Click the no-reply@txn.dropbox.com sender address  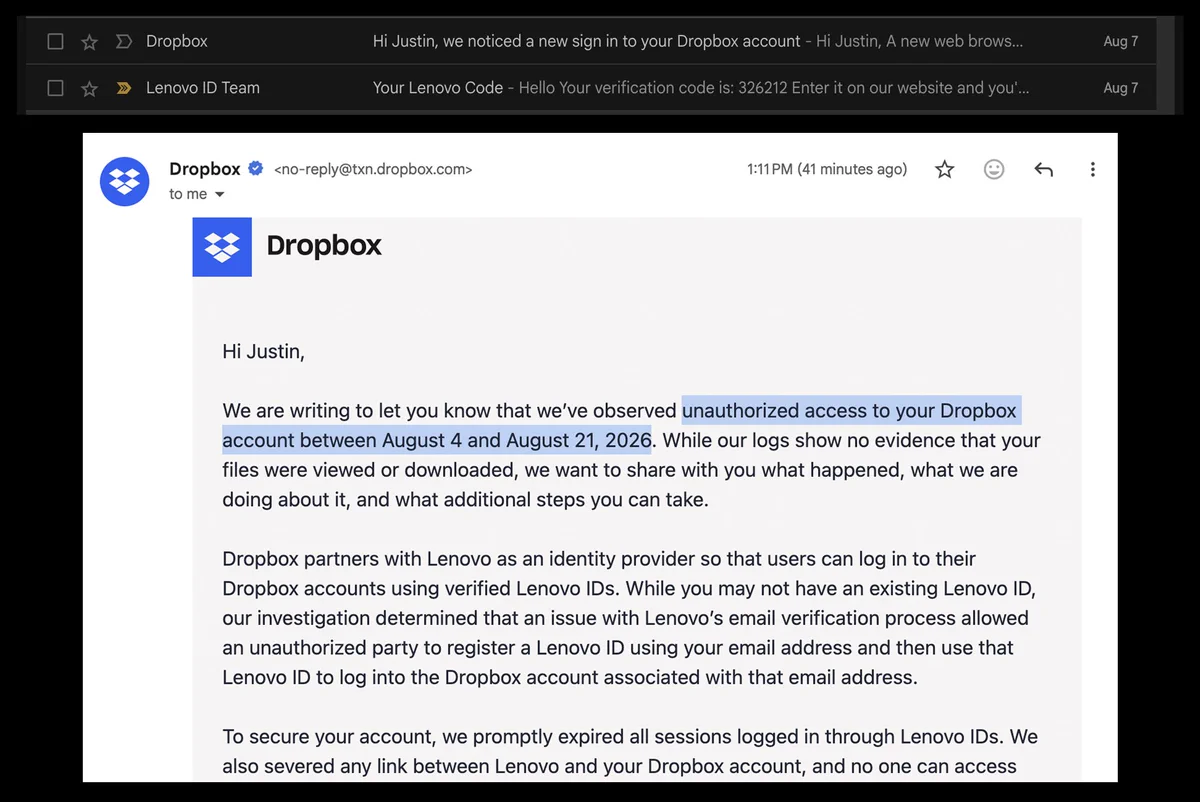pyautogui.click(x=373, y=170)
